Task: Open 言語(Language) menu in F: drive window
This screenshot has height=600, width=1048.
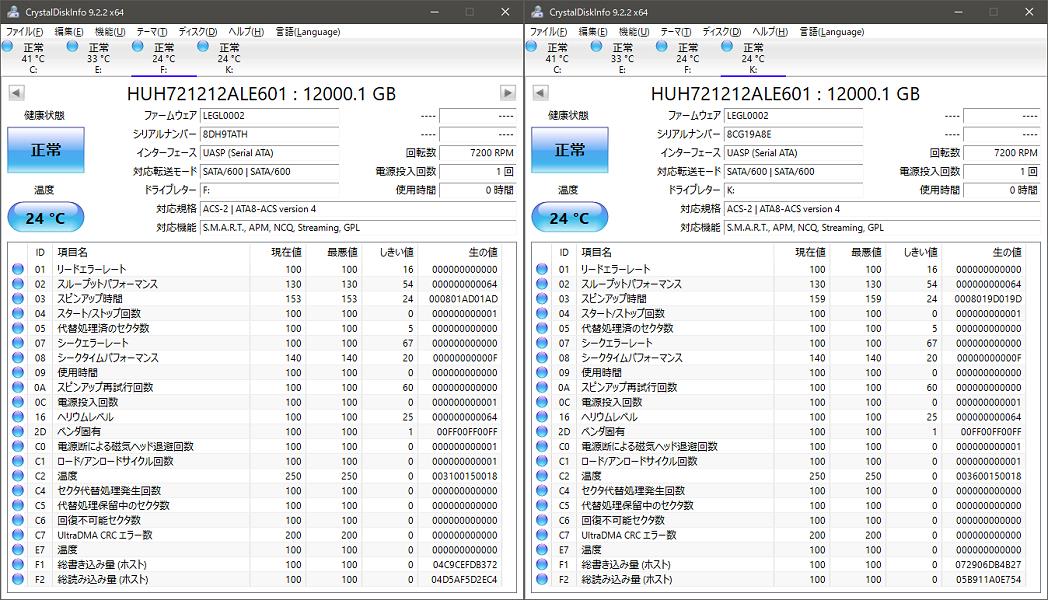Action: (x=308, y=31)
